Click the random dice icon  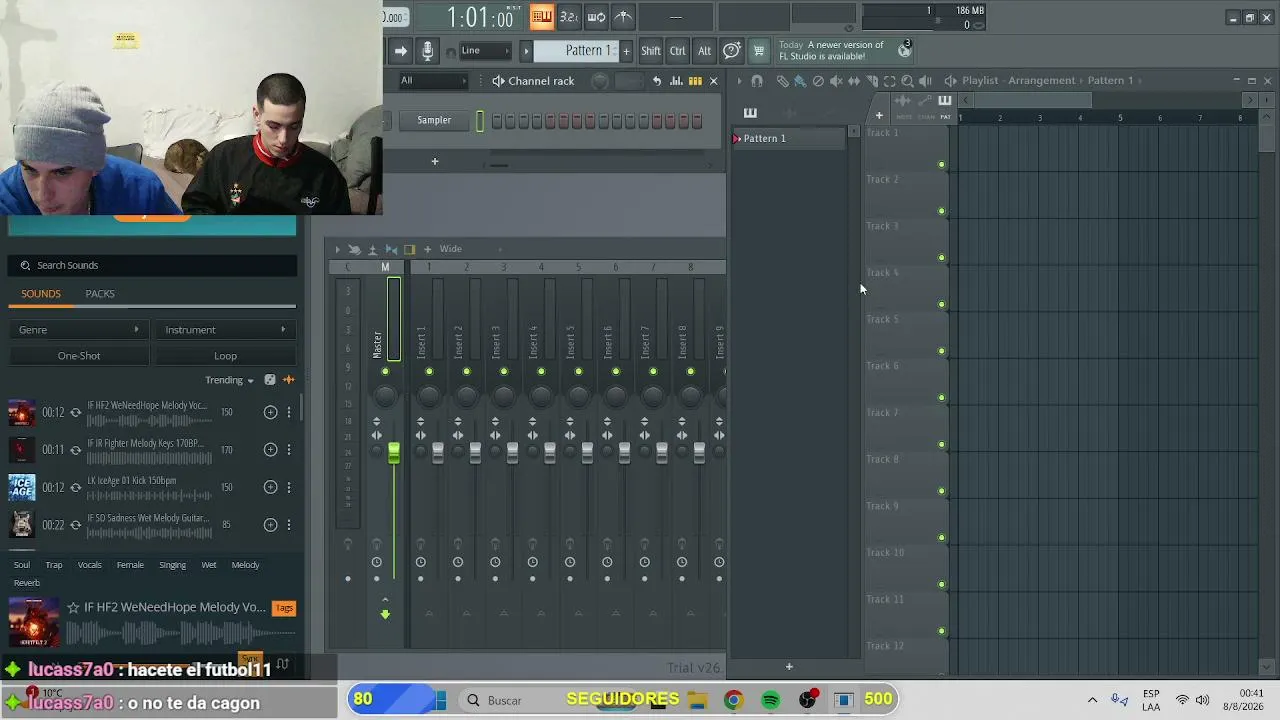coord(270,380)
